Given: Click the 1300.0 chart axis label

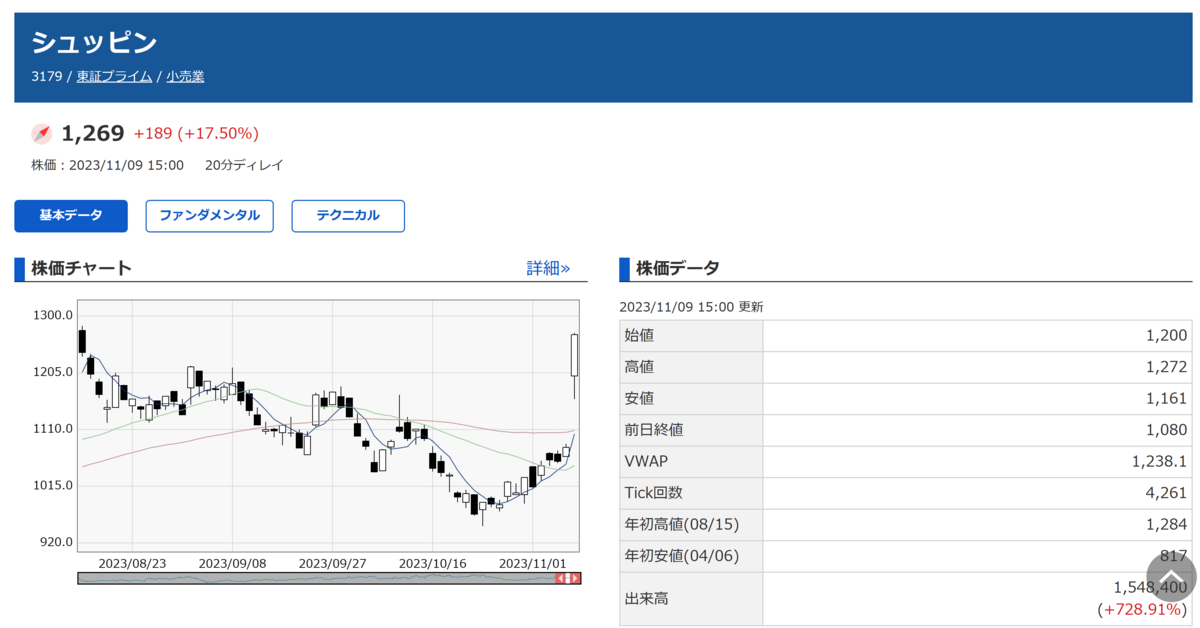Looking at the screenshot, I should coord(53,315).
